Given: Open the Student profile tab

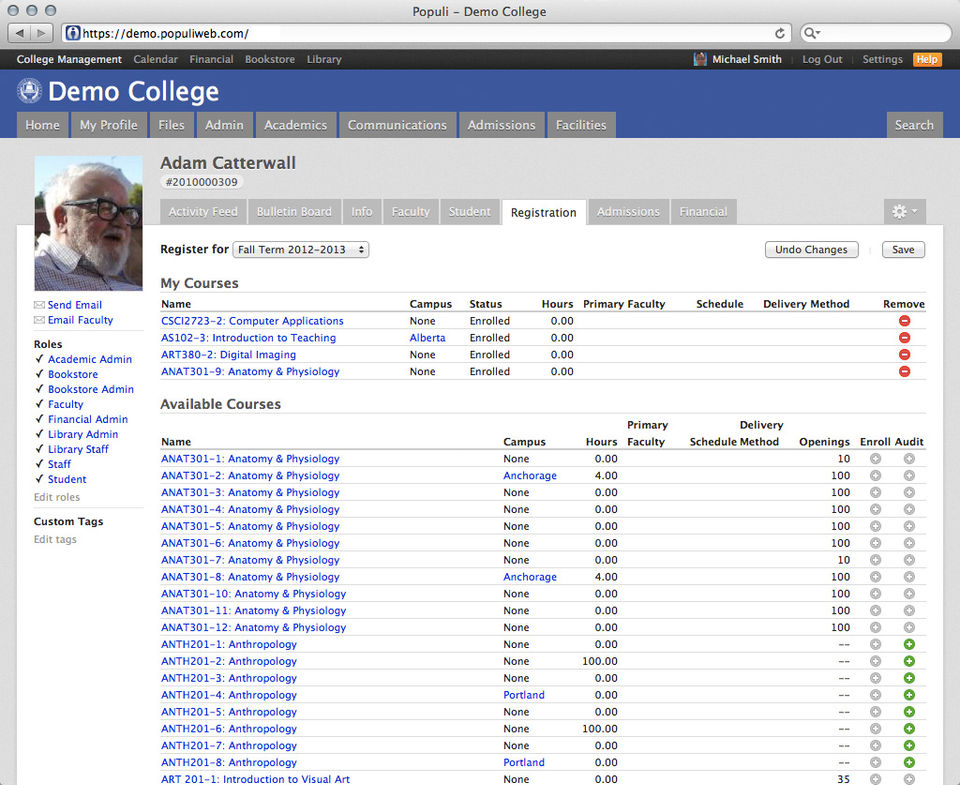Looking at the screenshot, I should point(470,212).
